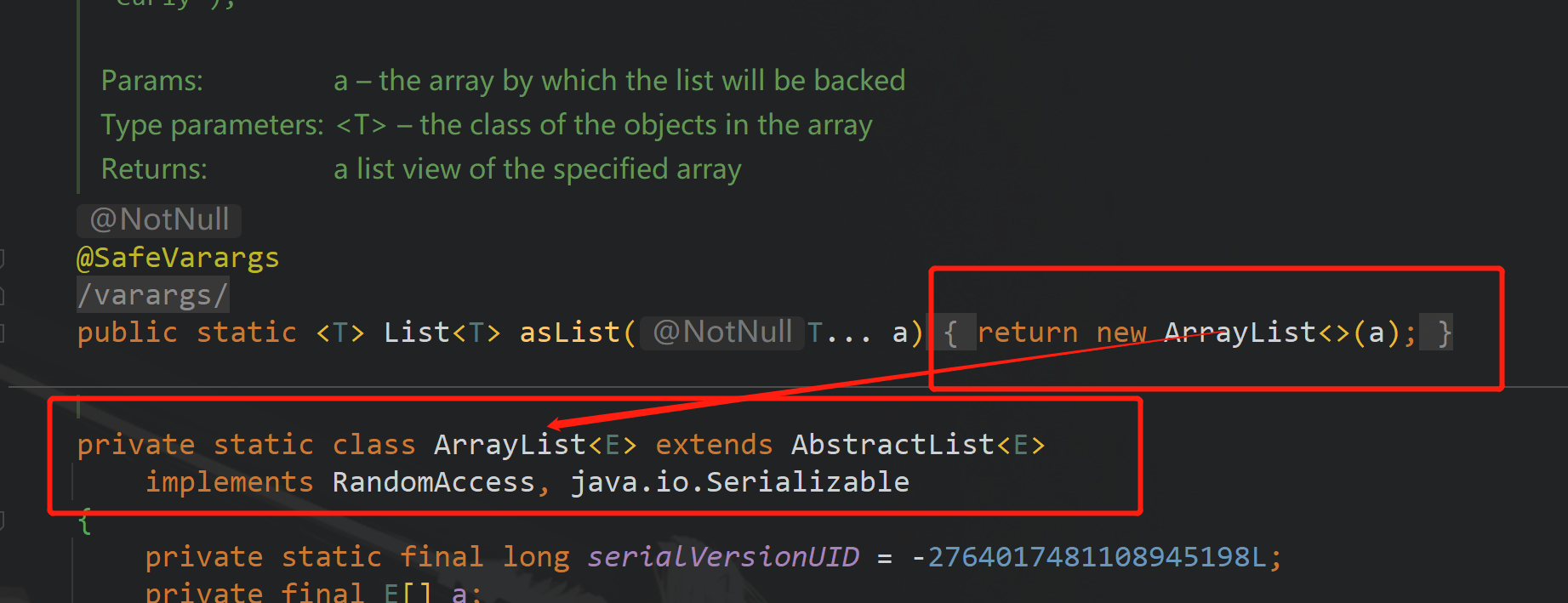
Task: Click the @NotNull inlay hint above @SafeVarargs
Action: pos(159,219)
